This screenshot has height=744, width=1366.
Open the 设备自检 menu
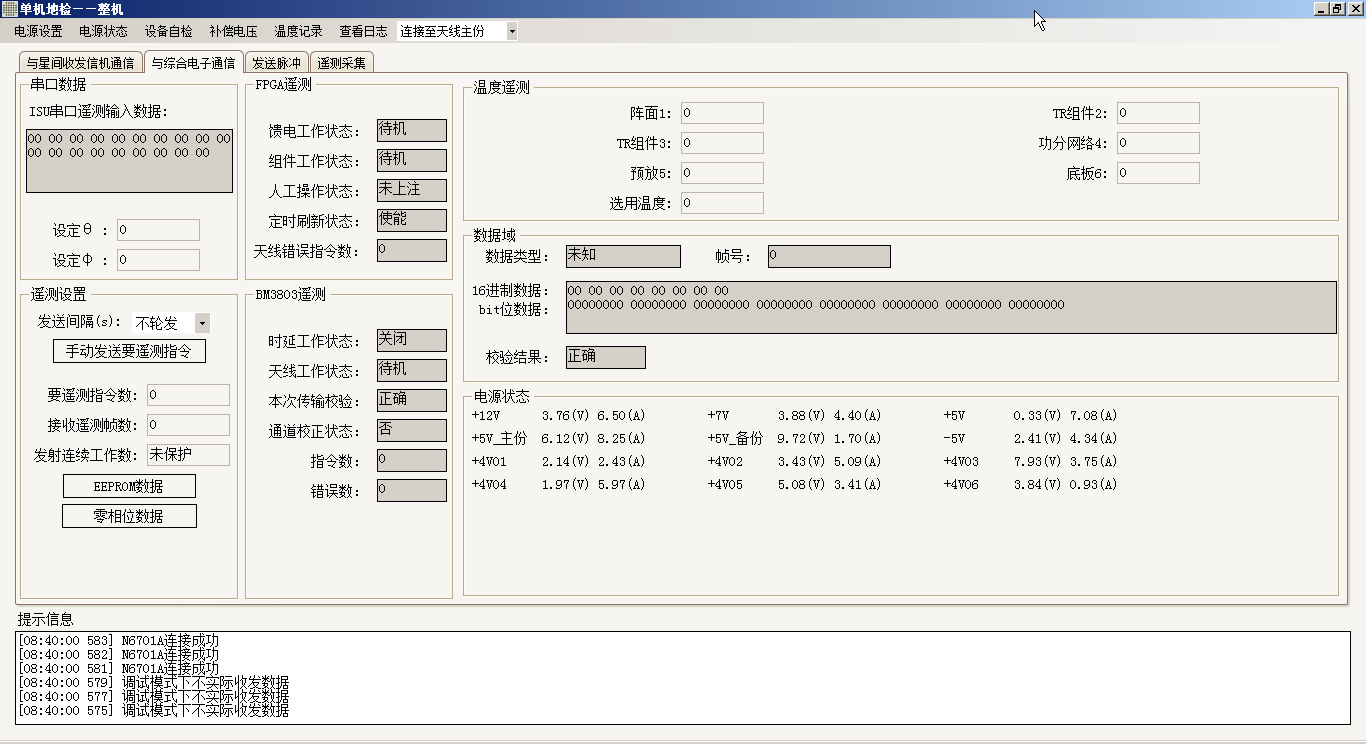[168, 31]
